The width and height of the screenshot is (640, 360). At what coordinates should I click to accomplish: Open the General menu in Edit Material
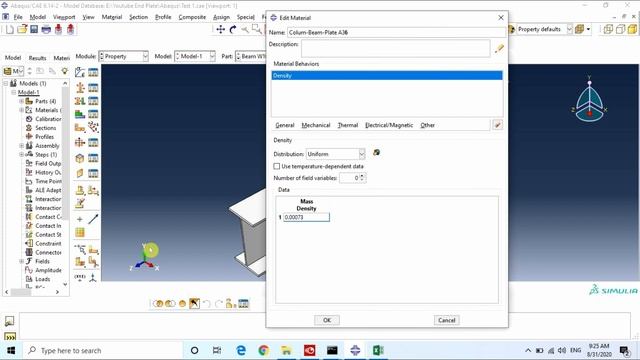pos(284,125)
